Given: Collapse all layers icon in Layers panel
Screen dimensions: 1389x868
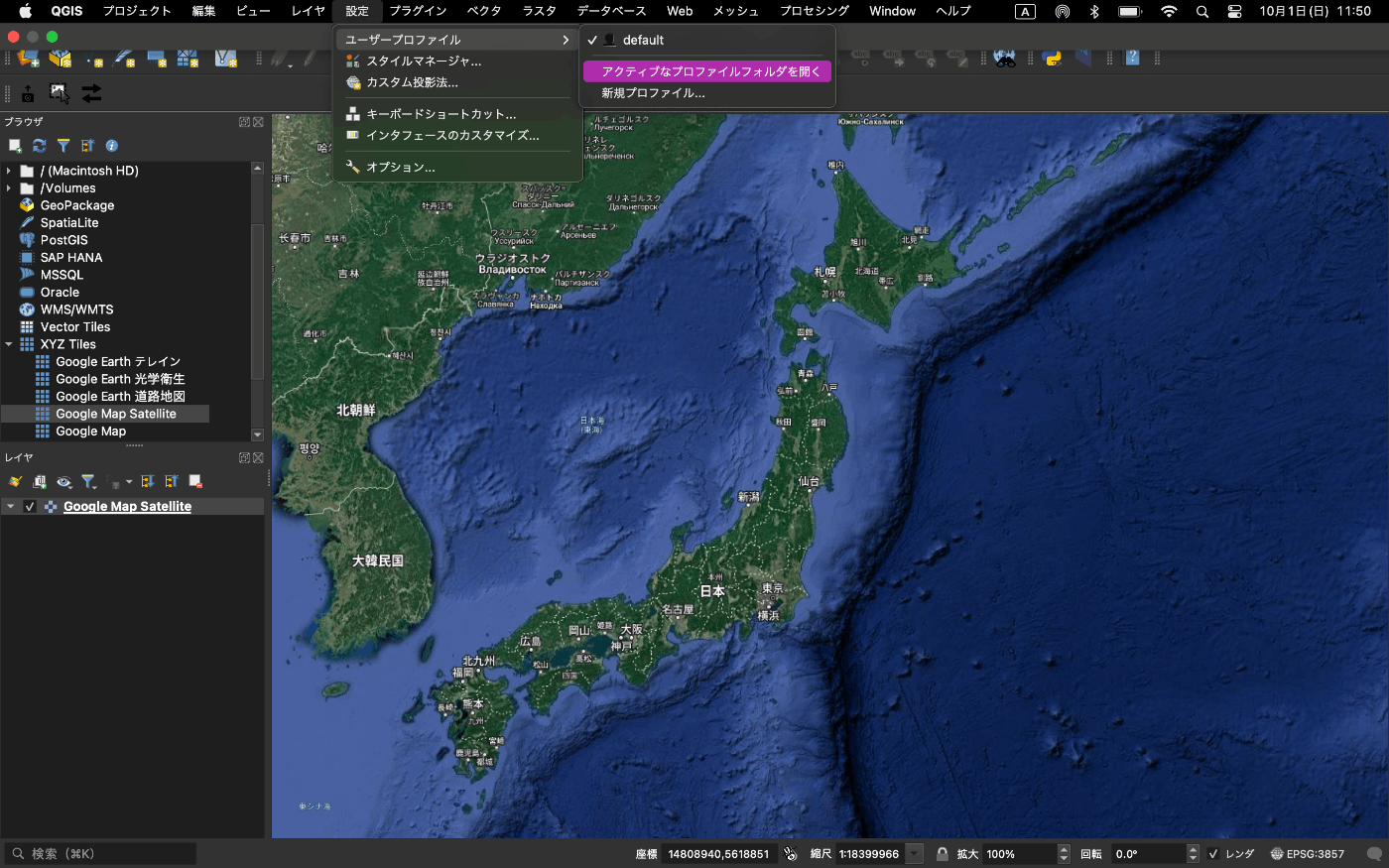Looking at the screenshot, I should pyautogui.click(x=172, y=481).
